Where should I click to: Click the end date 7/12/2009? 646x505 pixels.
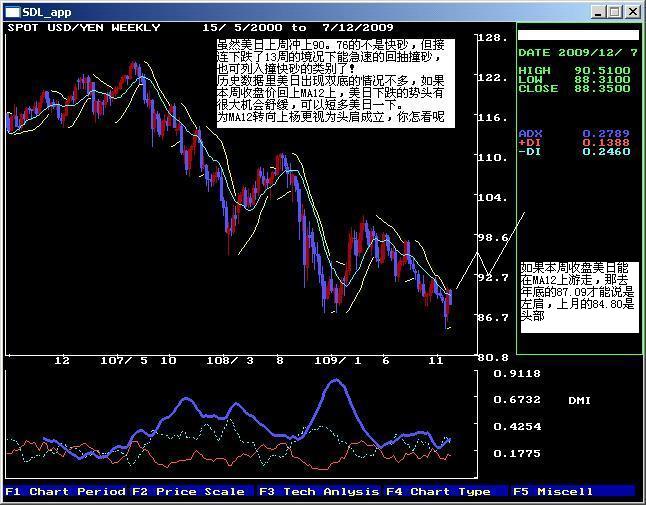[358, 28]
